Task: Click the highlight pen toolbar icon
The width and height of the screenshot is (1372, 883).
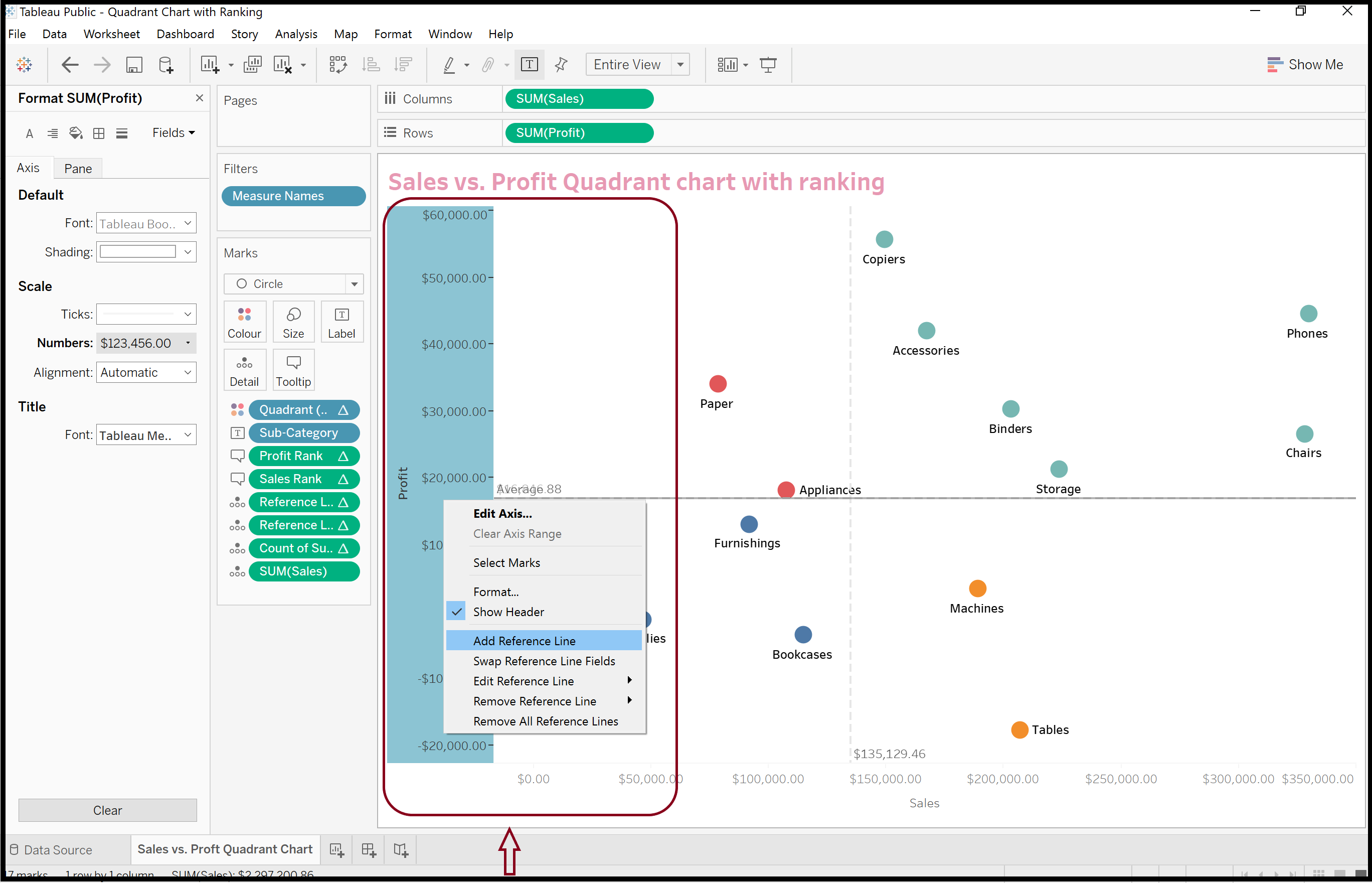Action: coord(449,65)
